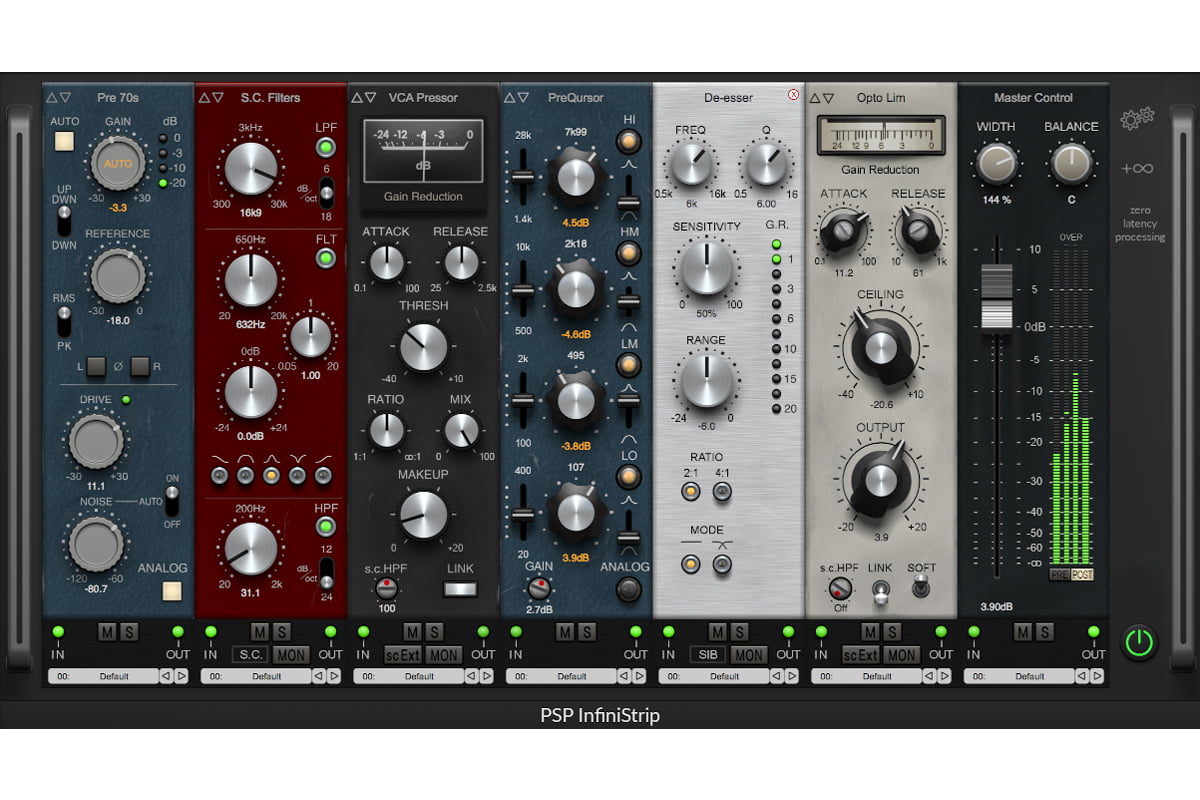
Task: Click the LPF dB/oct slope slider
Action: (326, 191)
